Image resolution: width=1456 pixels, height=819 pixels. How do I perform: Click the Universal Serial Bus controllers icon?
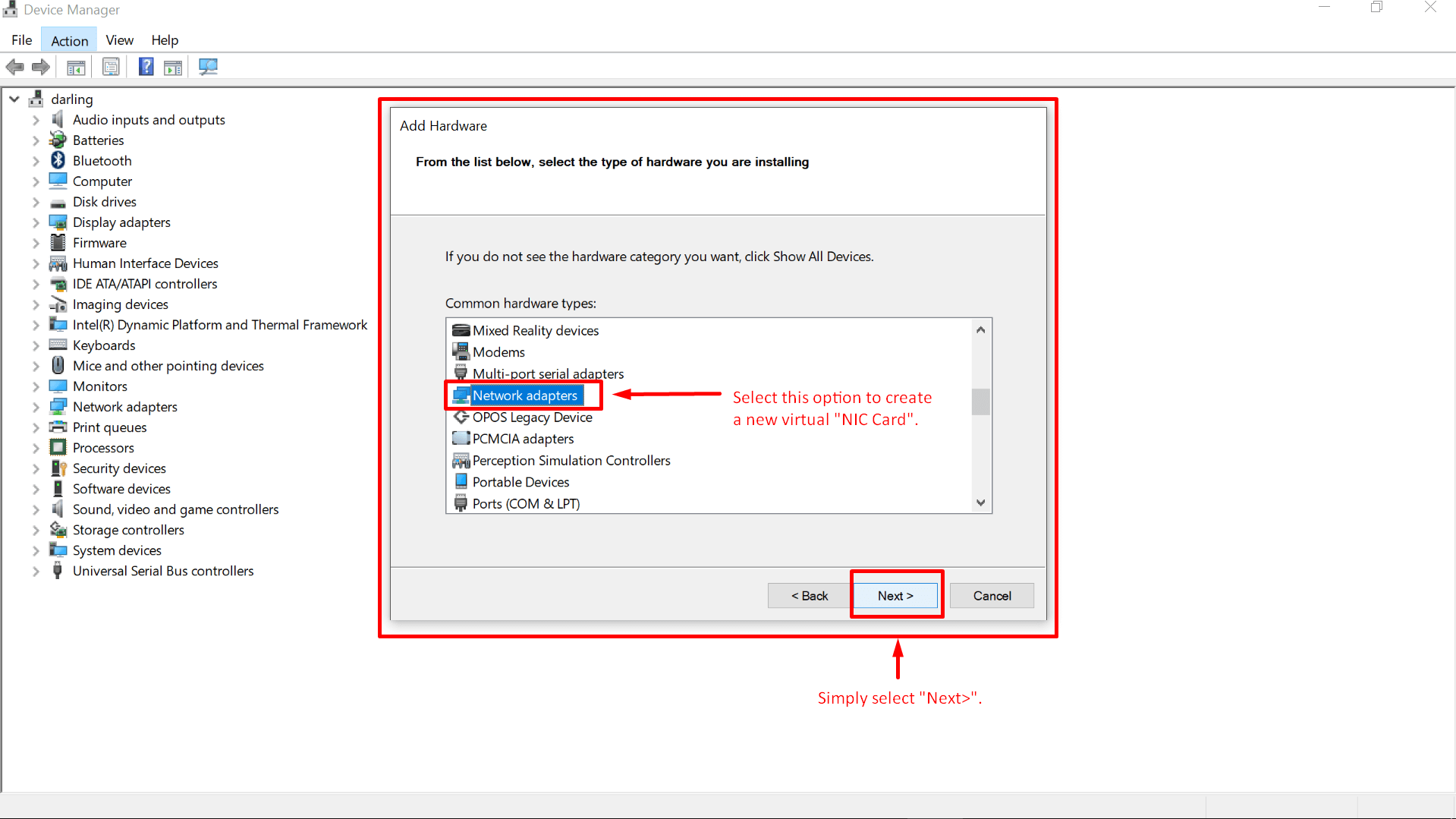click(x=58, y=570)
